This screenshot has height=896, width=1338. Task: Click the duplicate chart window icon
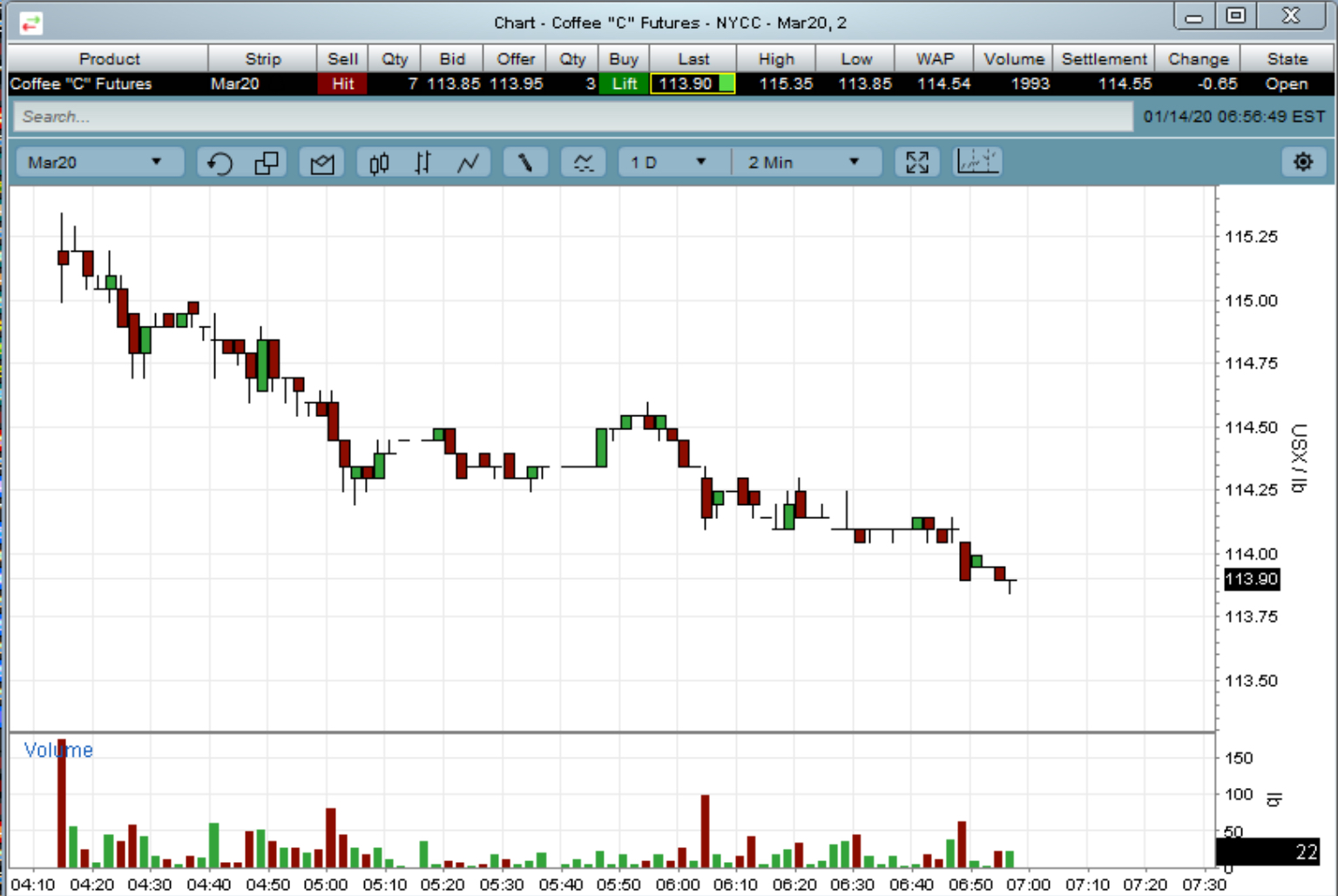pos(266,163)
